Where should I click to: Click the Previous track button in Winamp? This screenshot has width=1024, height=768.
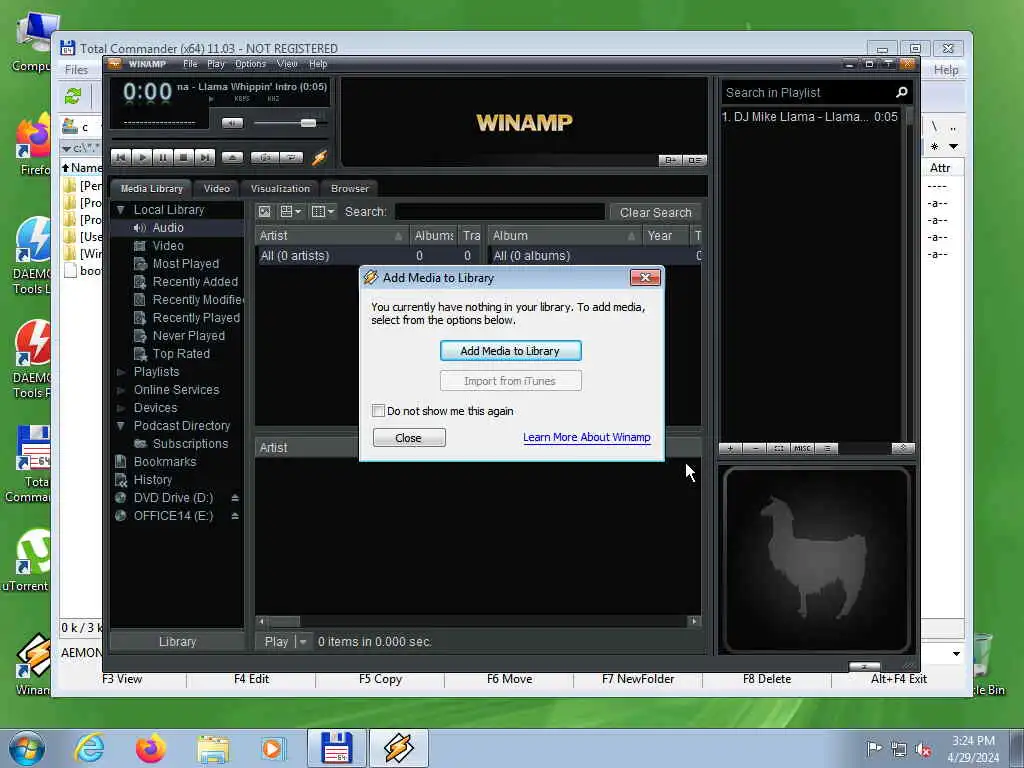pyautogui.click(x=121, y=157)
